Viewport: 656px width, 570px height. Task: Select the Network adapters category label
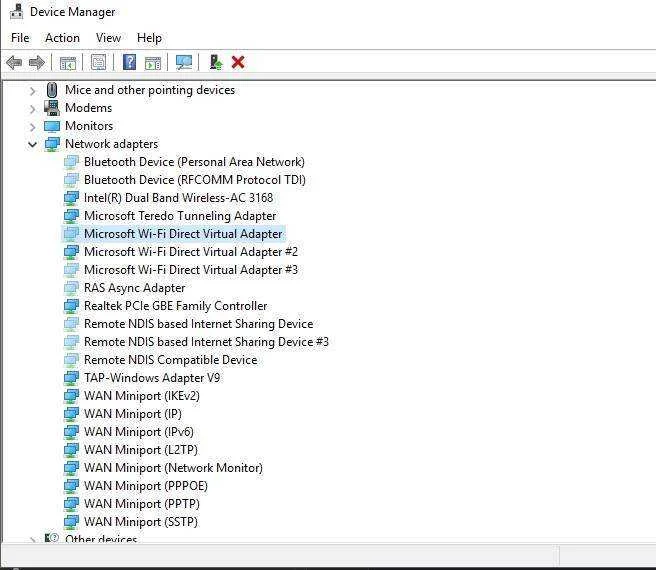112,144
